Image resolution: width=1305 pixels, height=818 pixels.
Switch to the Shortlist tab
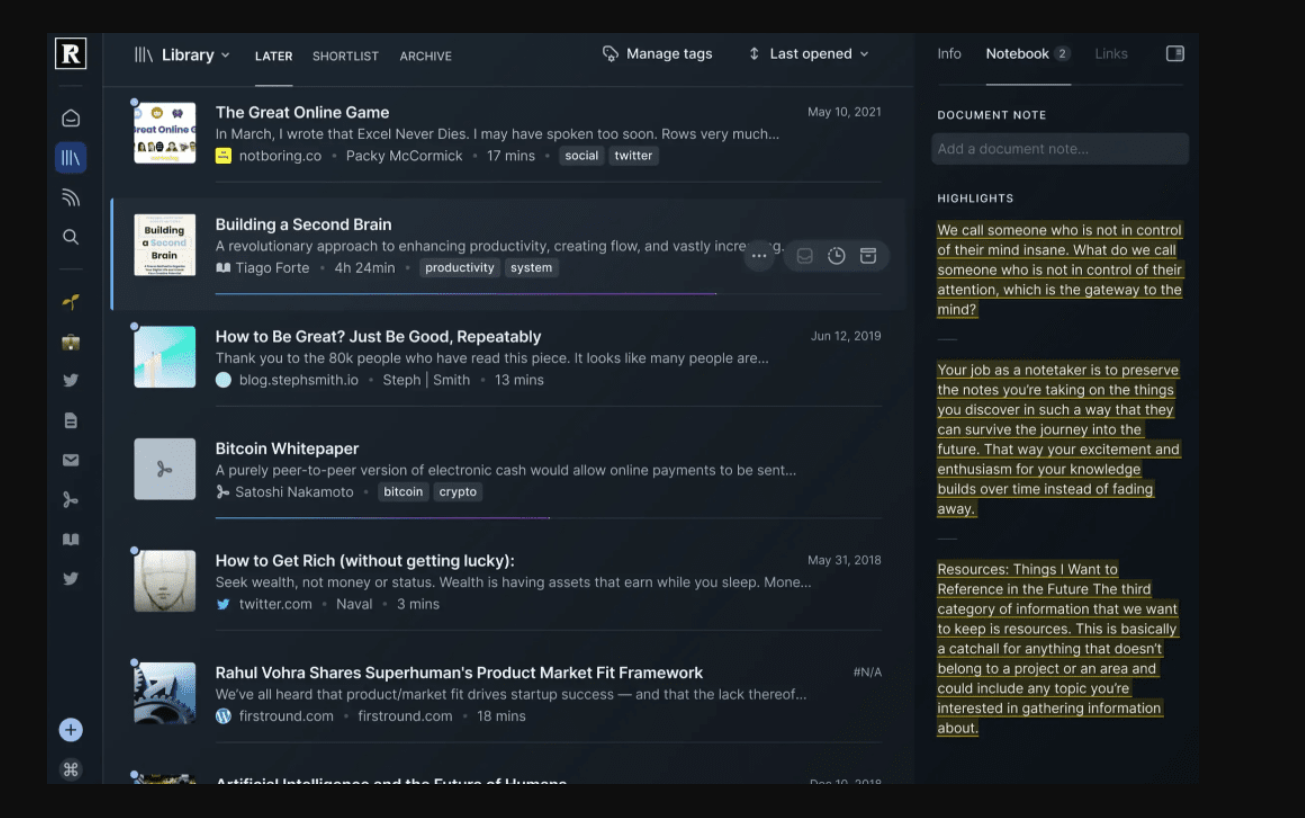pos(345,56)
